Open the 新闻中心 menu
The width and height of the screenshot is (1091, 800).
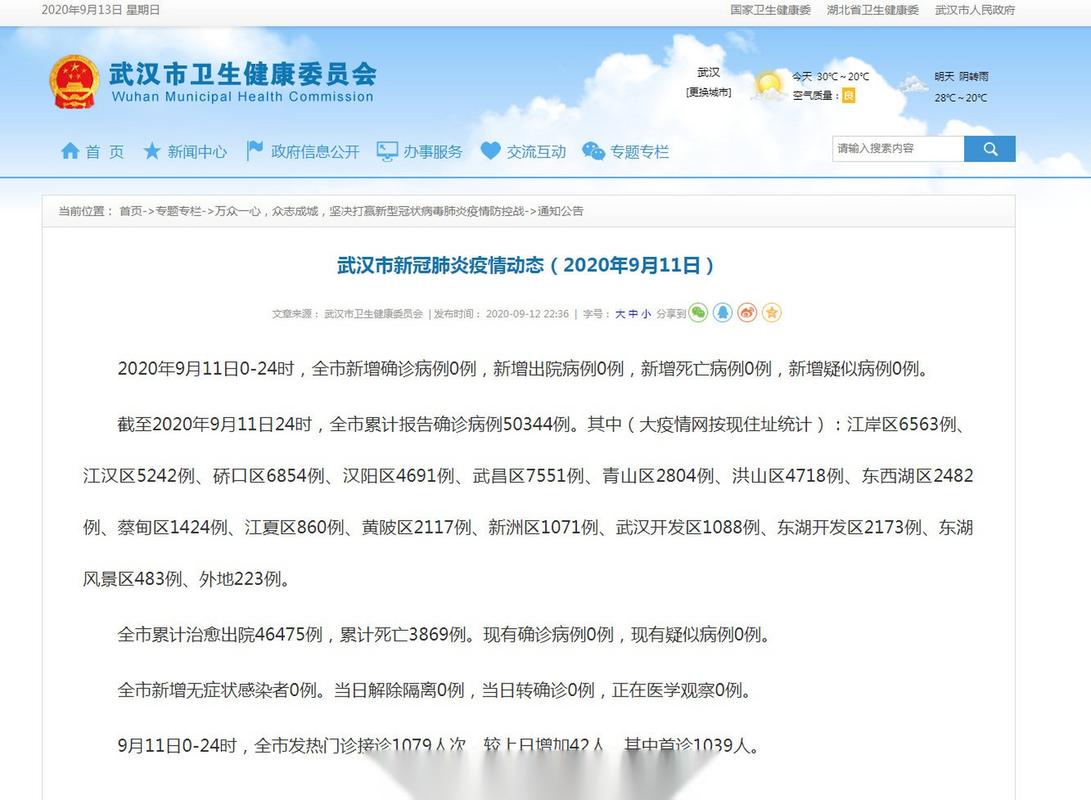[x=197, y=149]
